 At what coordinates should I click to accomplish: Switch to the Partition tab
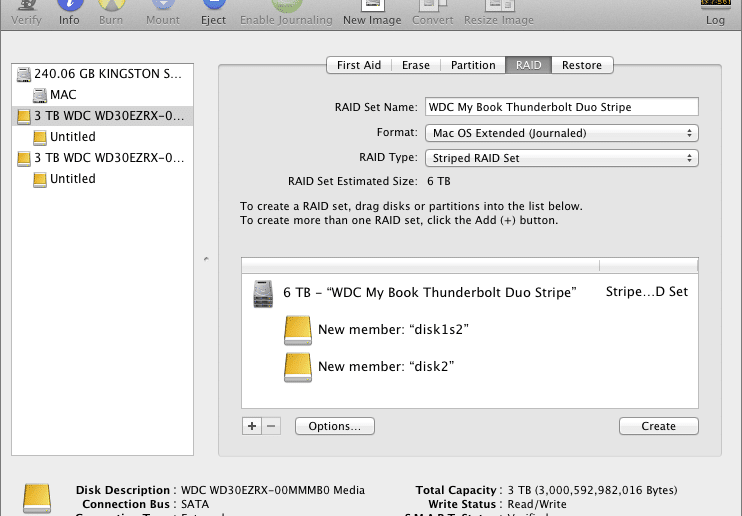pos(473,65)
